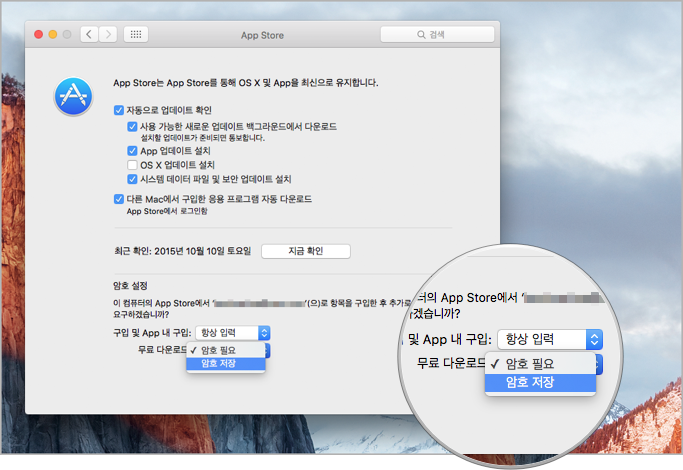Toggle 사용 가능한 새로운 업데이트 백그라운드에서 다운로드 checkbox
The height and width of the screenshot is (470, 683).
click(x=132, y=127)
